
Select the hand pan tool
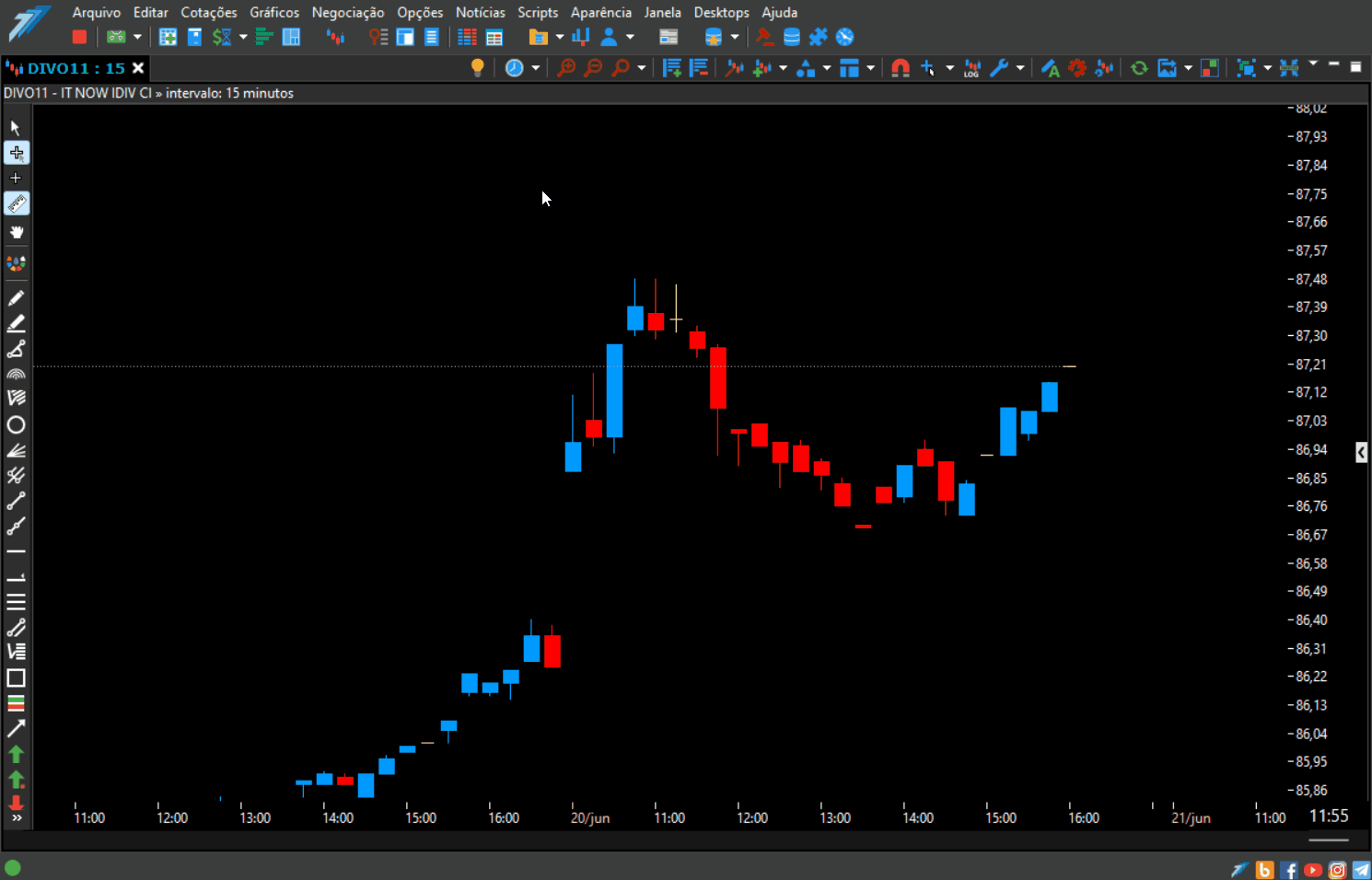coord(17,232)
